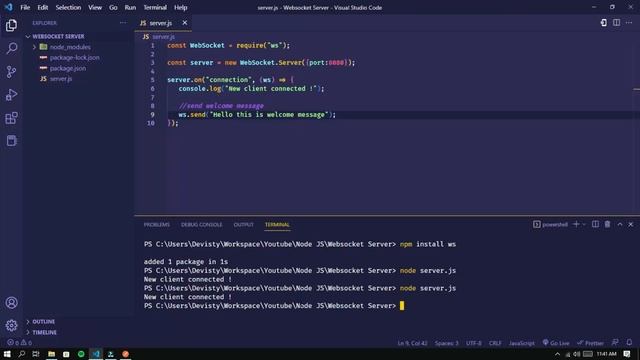Open the green app in taskbar
Viewport: 640px width, 360px height.
click(x=81, y=354)
